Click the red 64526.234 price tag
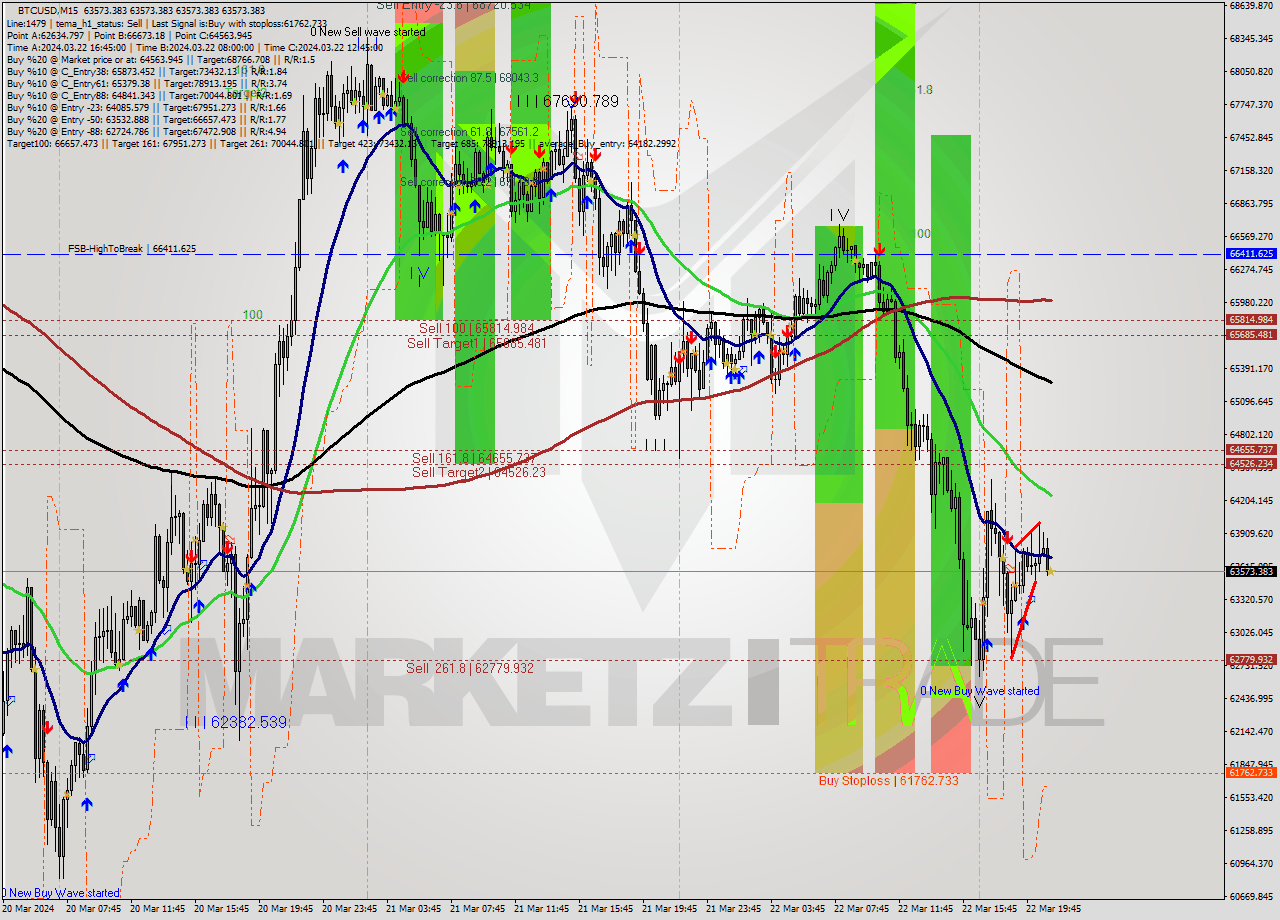The height and width of the screenshot is (920, 1280). 1251,464
